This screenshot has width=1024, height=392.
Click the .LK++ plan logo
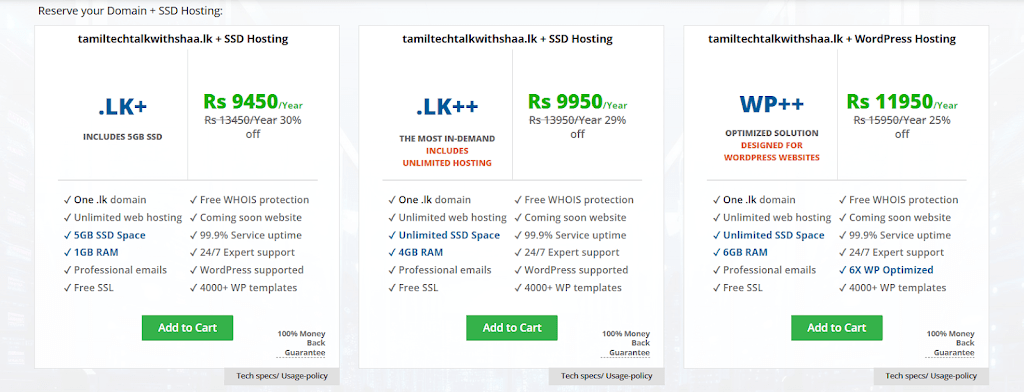[x=447, y=106]
